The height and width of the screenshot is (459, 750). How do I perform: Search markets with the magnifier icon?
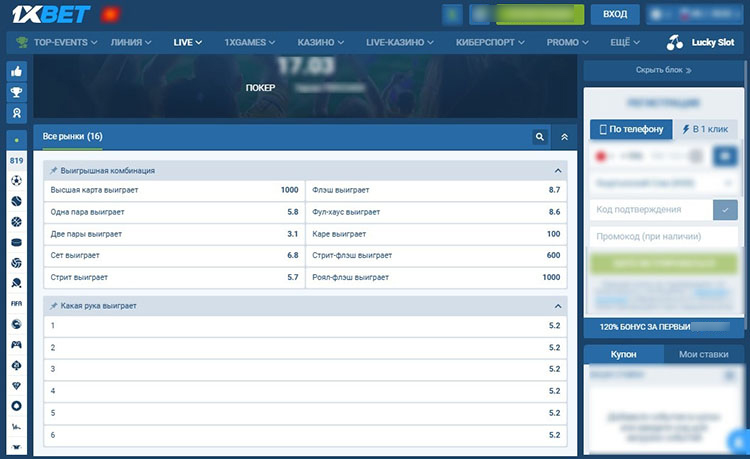point(540,137)
